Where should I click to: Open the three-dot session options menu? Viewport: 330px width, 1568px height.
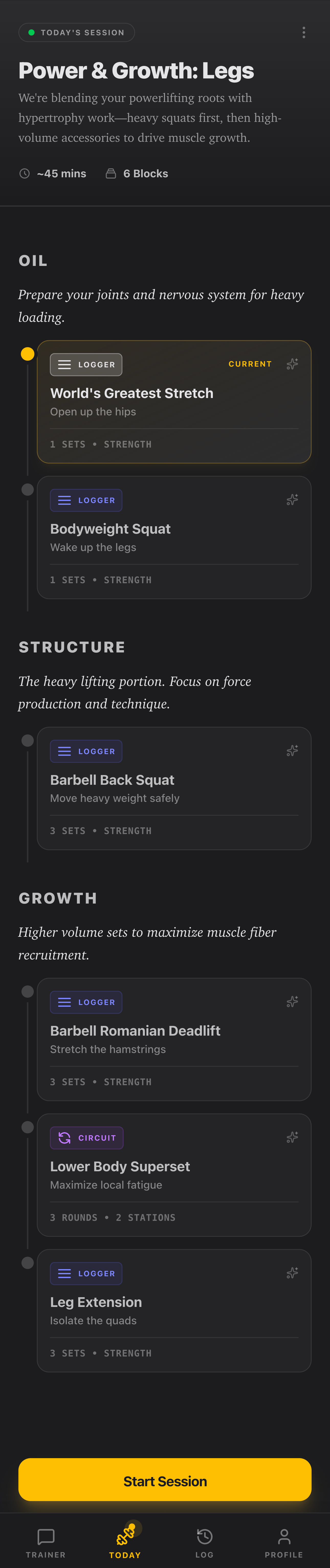pos(304,32)
